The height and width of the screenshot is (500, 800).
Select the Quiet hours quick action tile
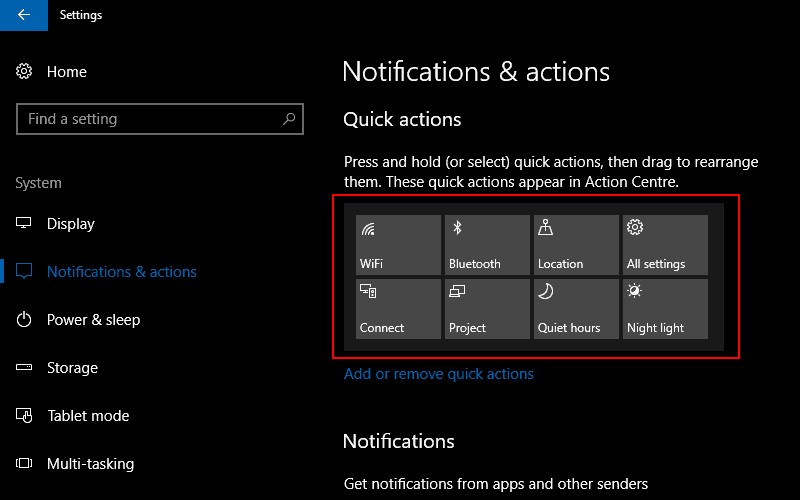(576, 309)
